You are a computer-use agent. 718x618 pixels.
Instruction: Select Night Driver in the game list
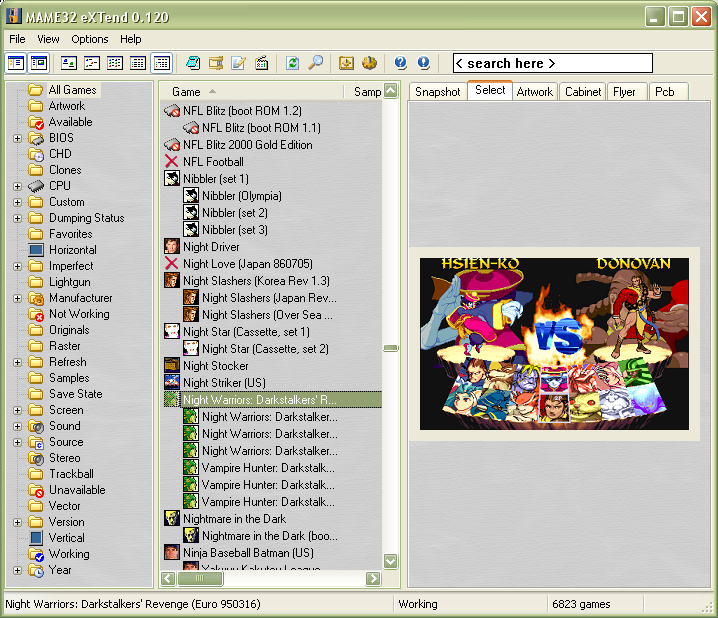(x=210, y=247)
